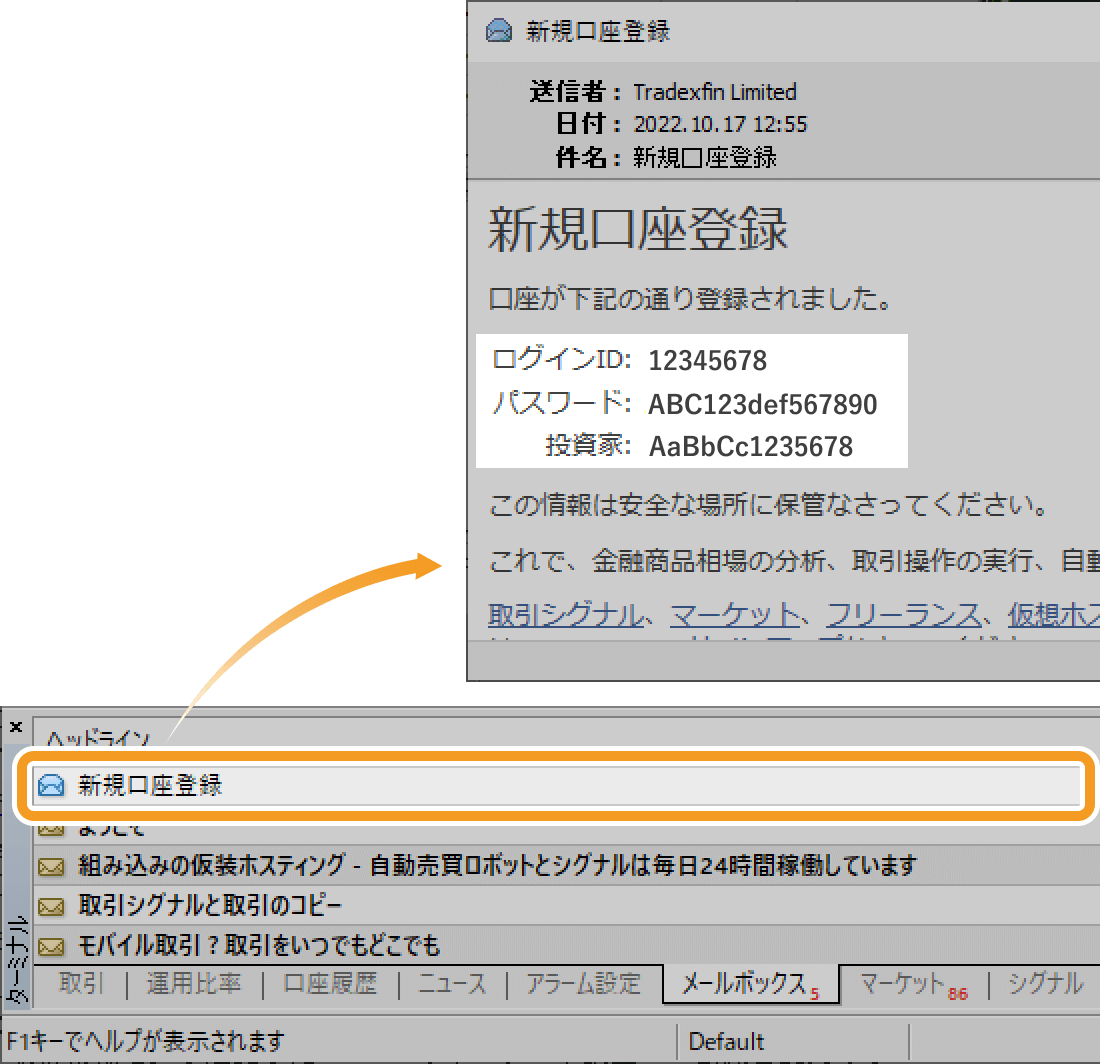Switch to the 取引 tab
The image size is (1100, 1064).
coord(81,984)
